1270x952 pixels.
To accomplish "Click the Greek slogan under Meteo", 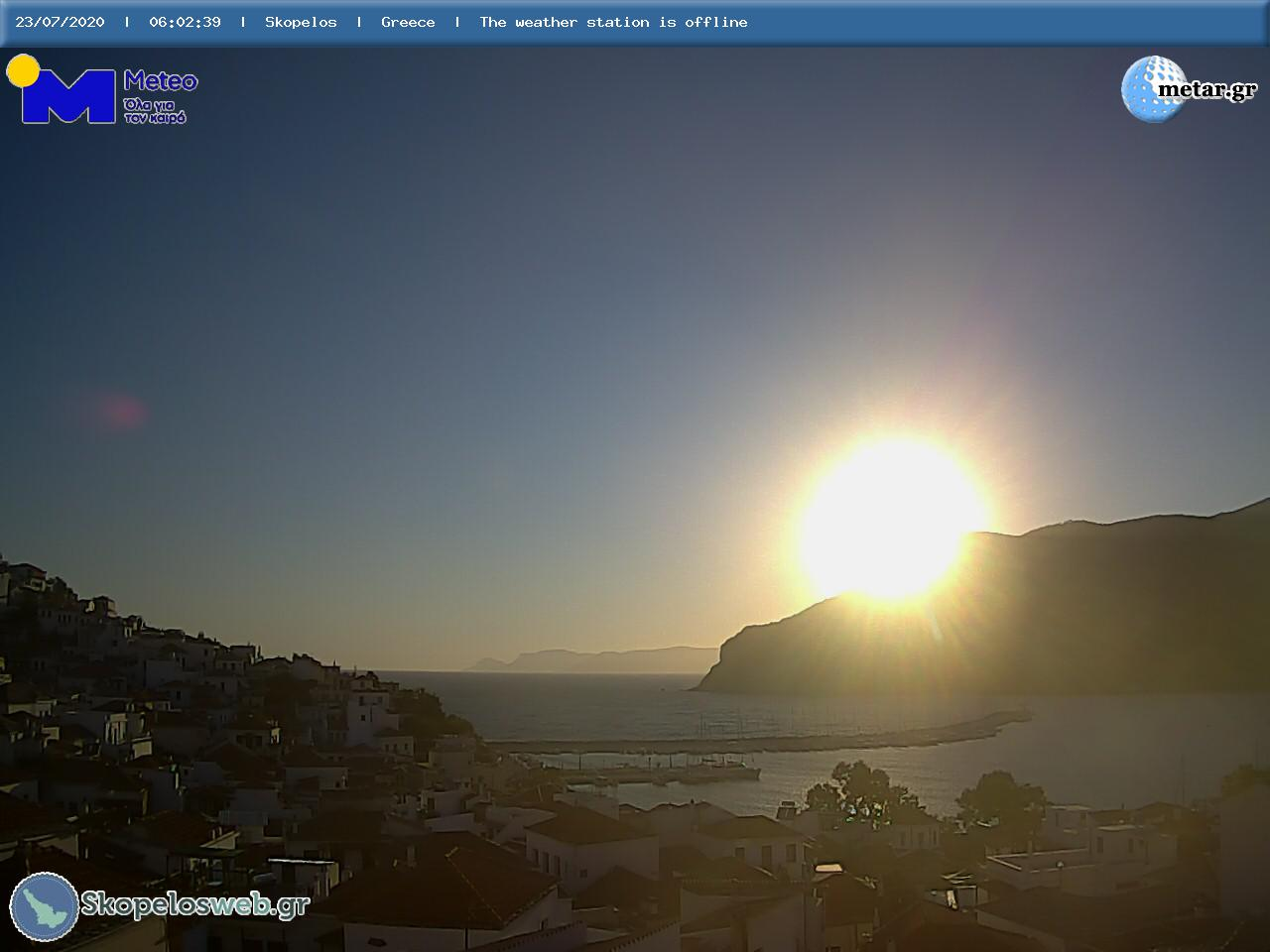I will pyautogui.click(x=155, y=110).
